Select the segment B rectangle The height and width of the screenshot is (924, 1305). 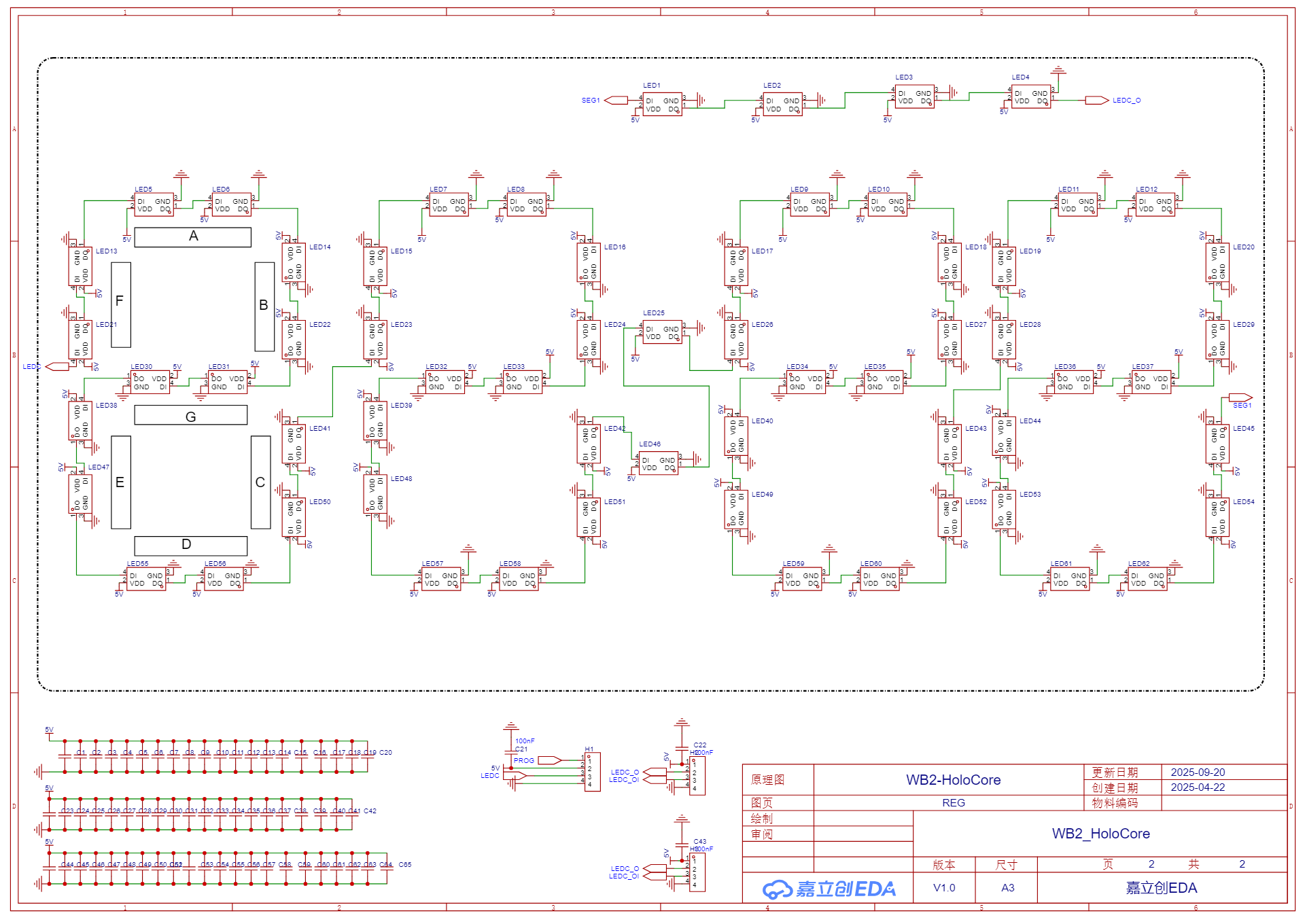[x=264, y=306]
